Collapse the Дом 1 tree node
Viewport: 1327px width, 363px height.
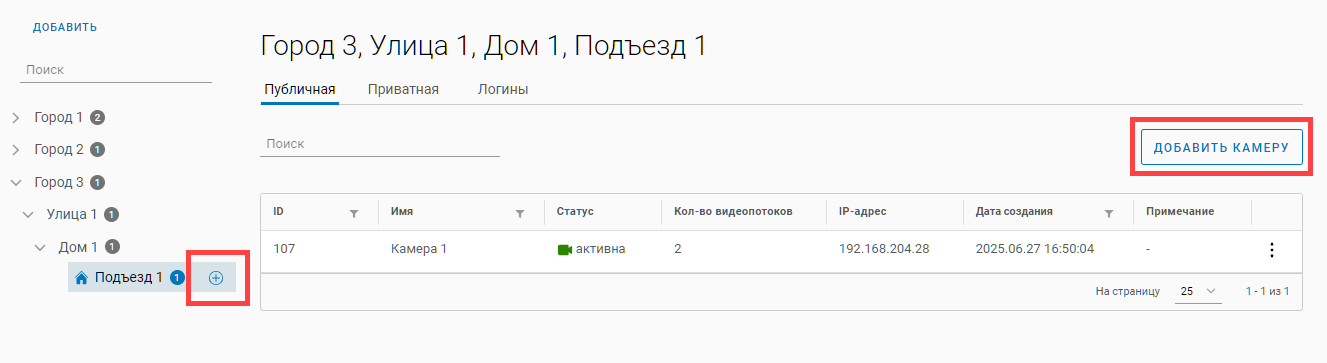(40, 246)
